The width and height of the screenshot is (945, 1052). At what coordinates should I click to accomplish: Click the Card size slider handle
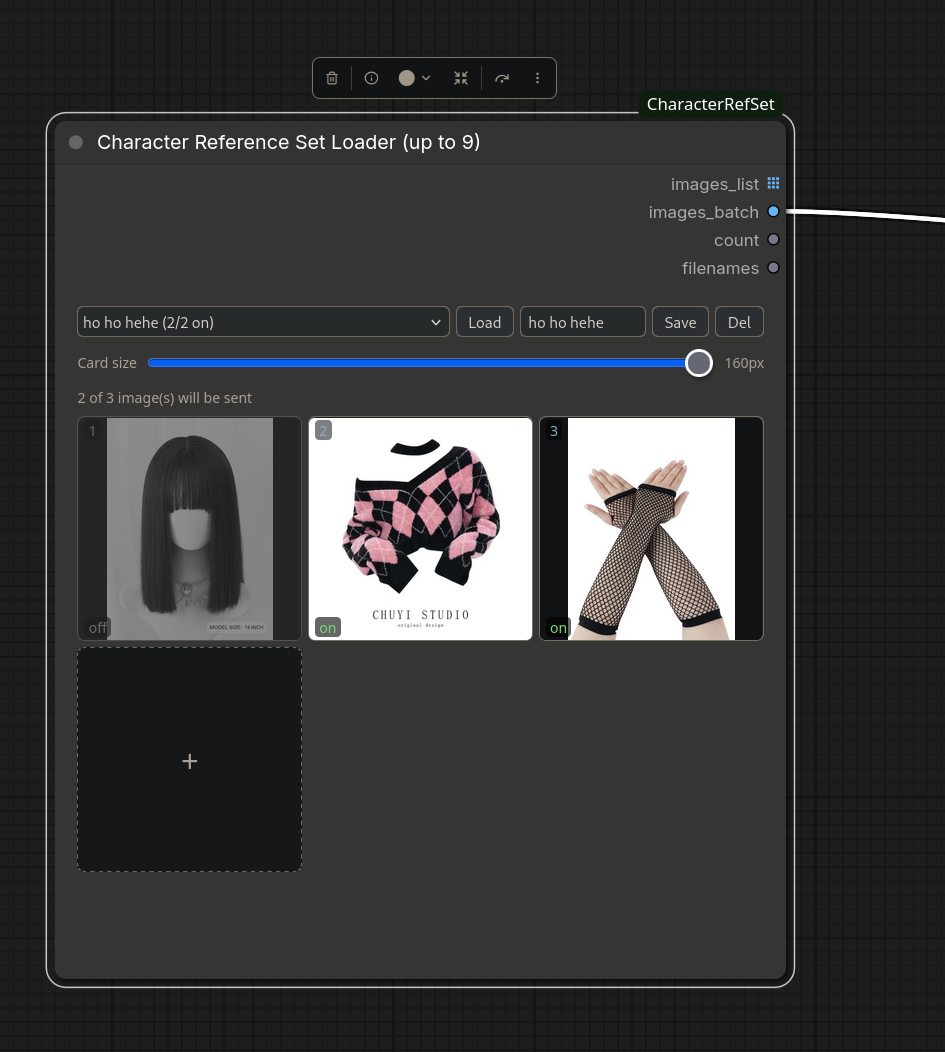click(x=699, y=363)
